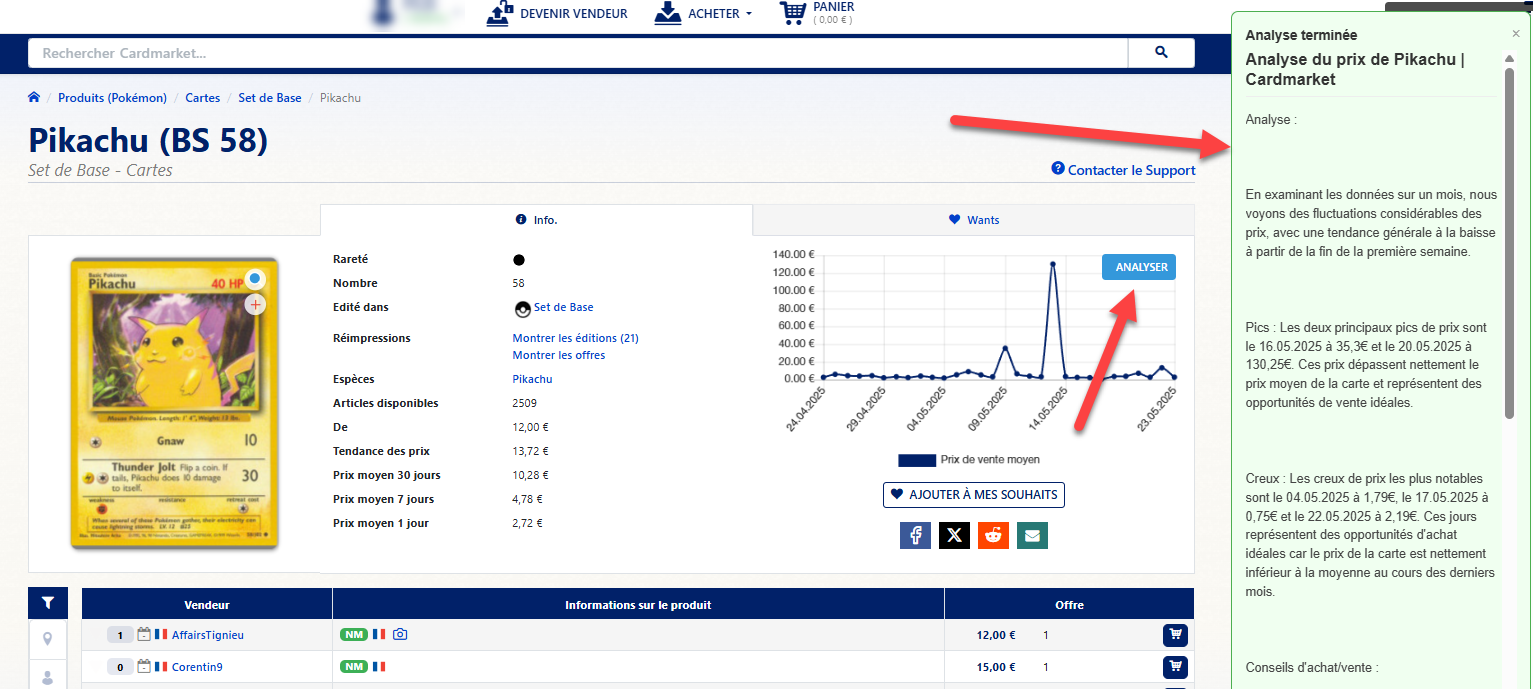
Task: Open the filter funnel icon
Action: click(48, 603)
